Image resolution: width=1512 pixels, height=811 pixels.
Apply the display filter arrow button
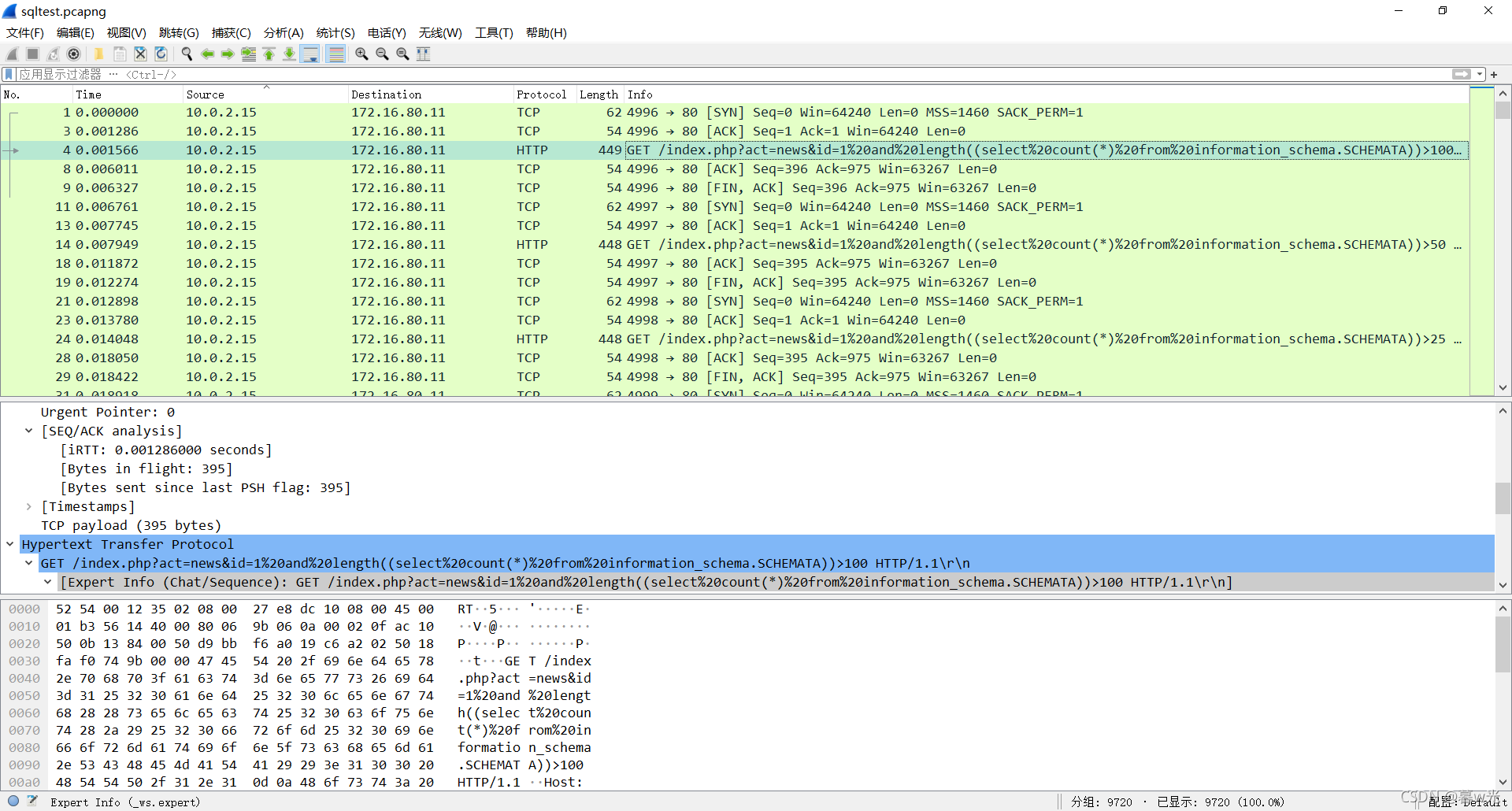click(1461, 74)
